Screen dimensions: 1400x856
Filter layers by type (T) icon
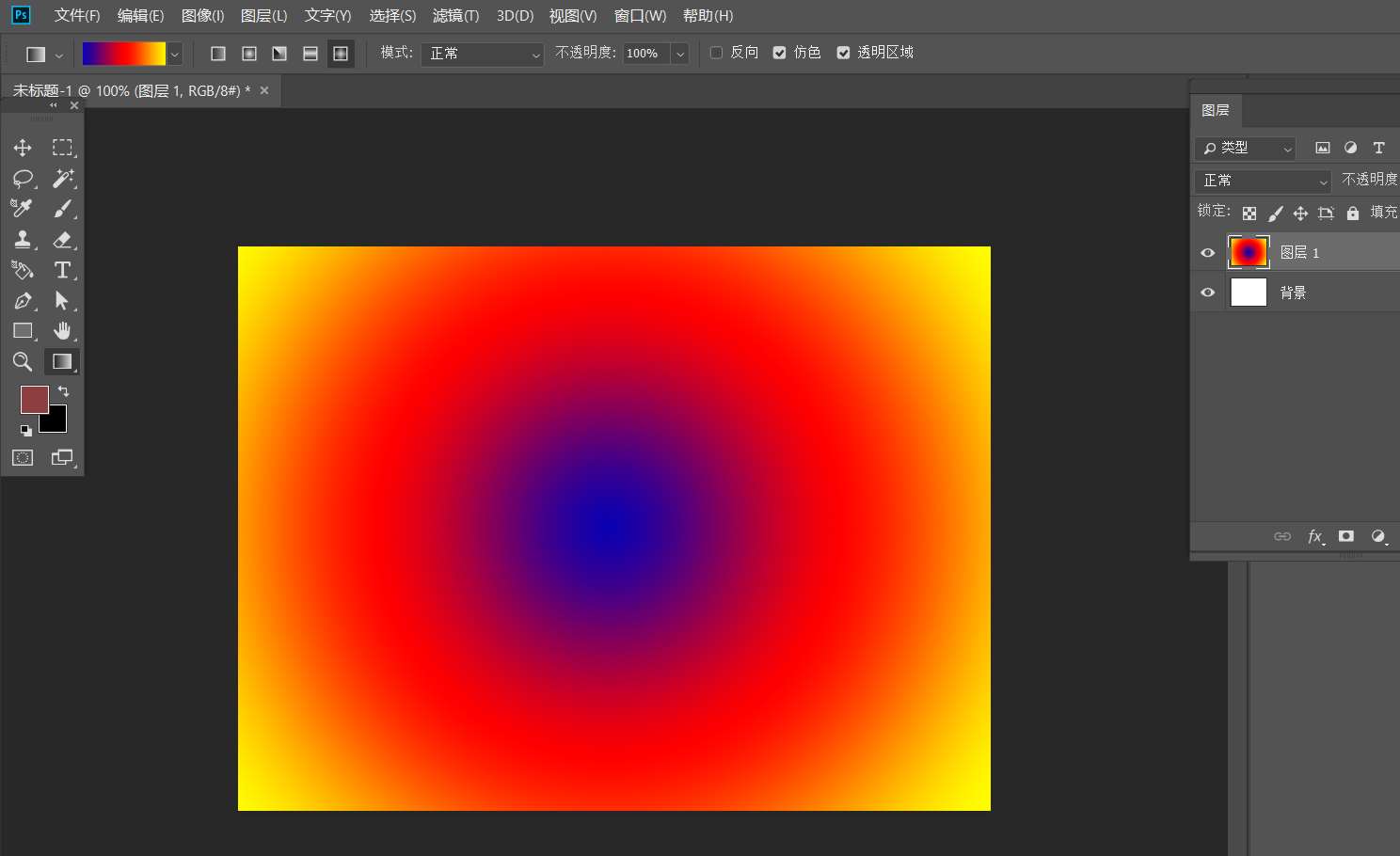coord(1378,148)
